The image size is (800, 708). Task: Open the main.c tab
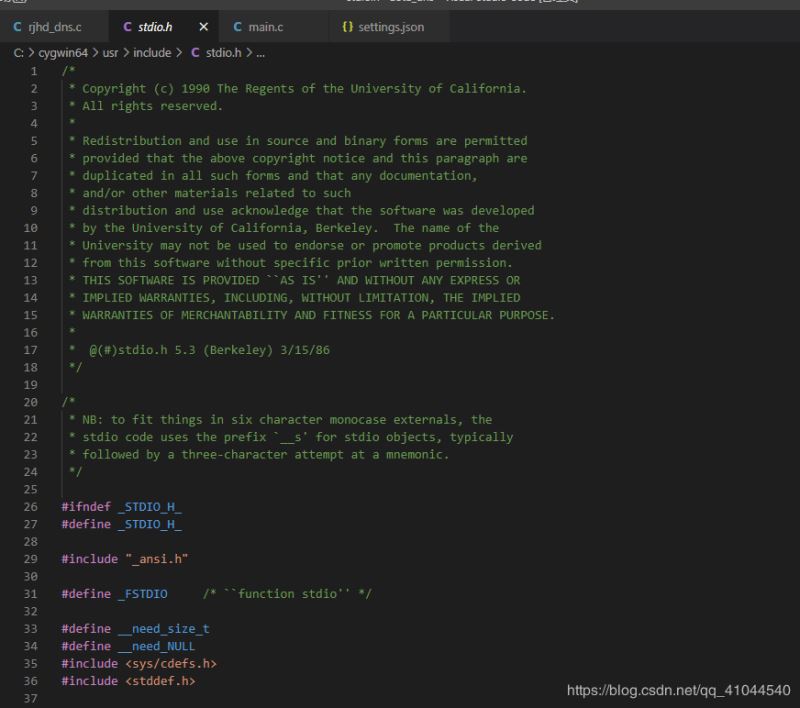(266, 27)
